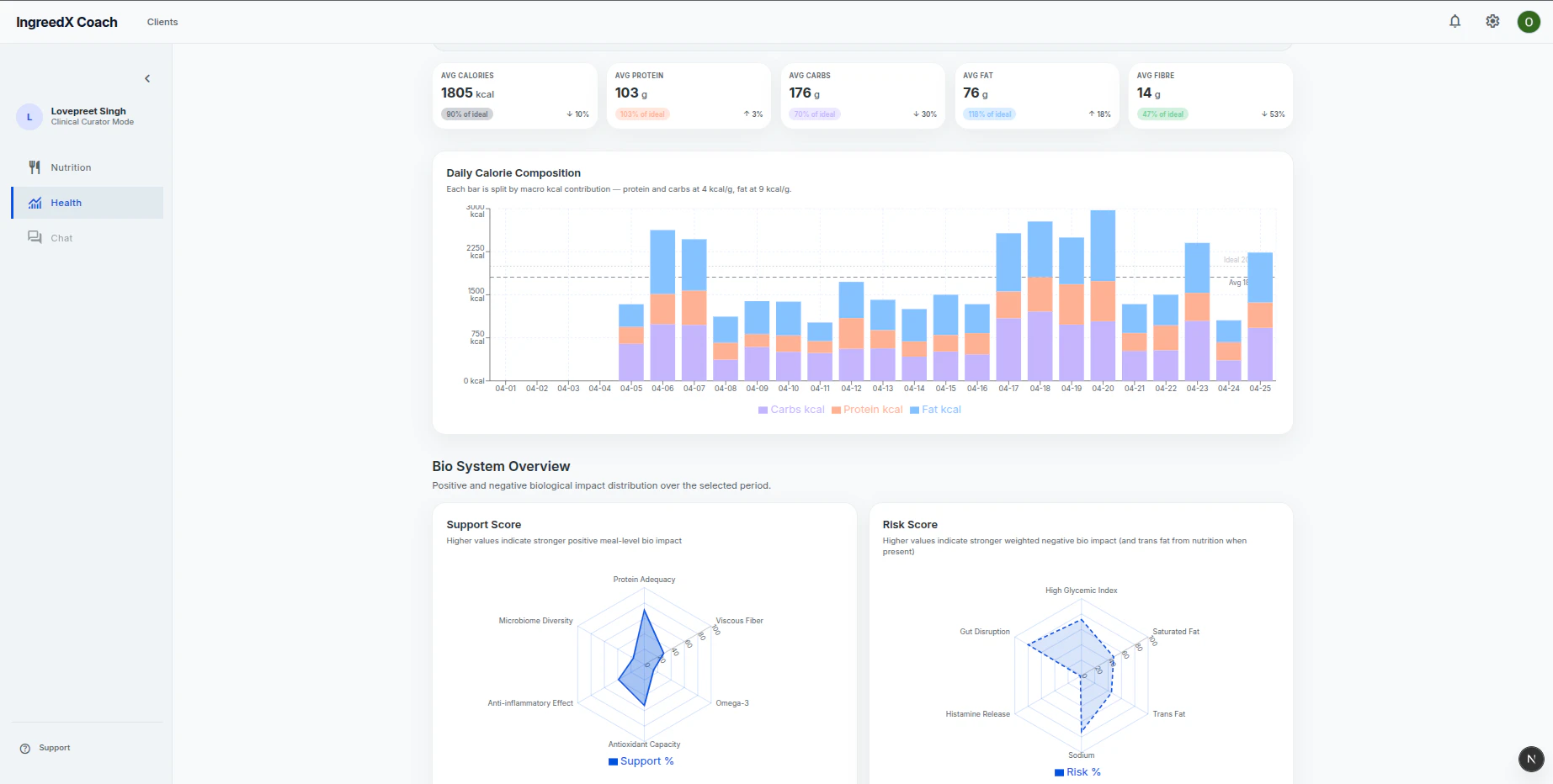Image resolution: width=1553 pixels, height=784 pixels.
Task: Click the 90% of ideal badge
Action: click(x=467, y=114)
